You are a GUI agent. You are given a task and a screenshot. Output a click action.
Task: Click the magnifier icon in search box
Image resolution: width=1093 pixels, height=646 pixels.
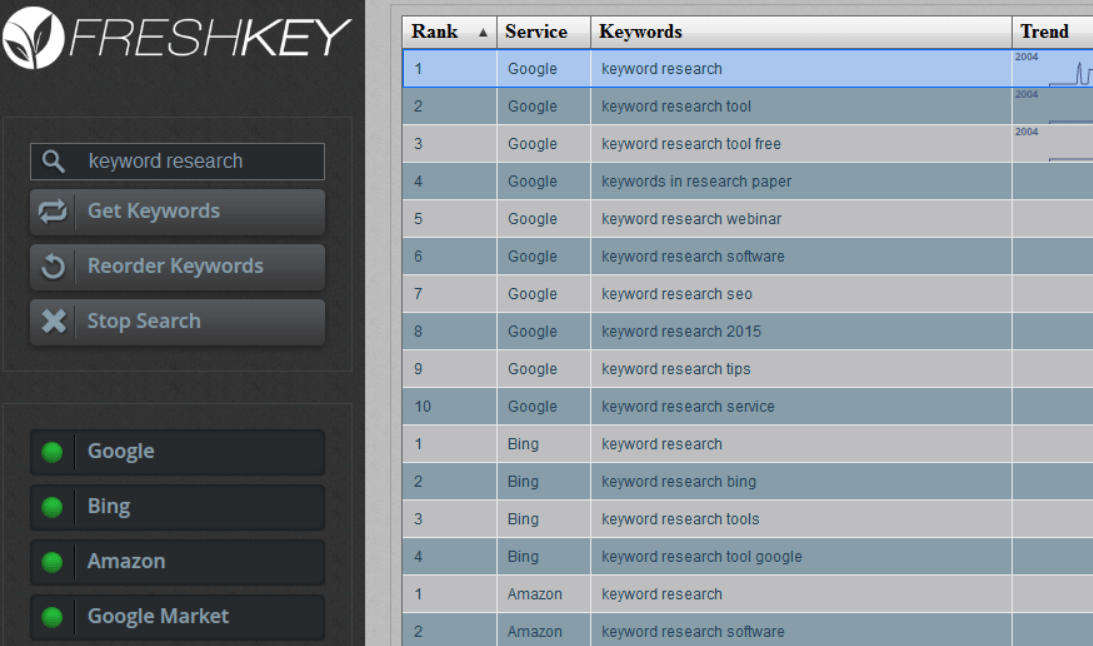click(53, 161)
